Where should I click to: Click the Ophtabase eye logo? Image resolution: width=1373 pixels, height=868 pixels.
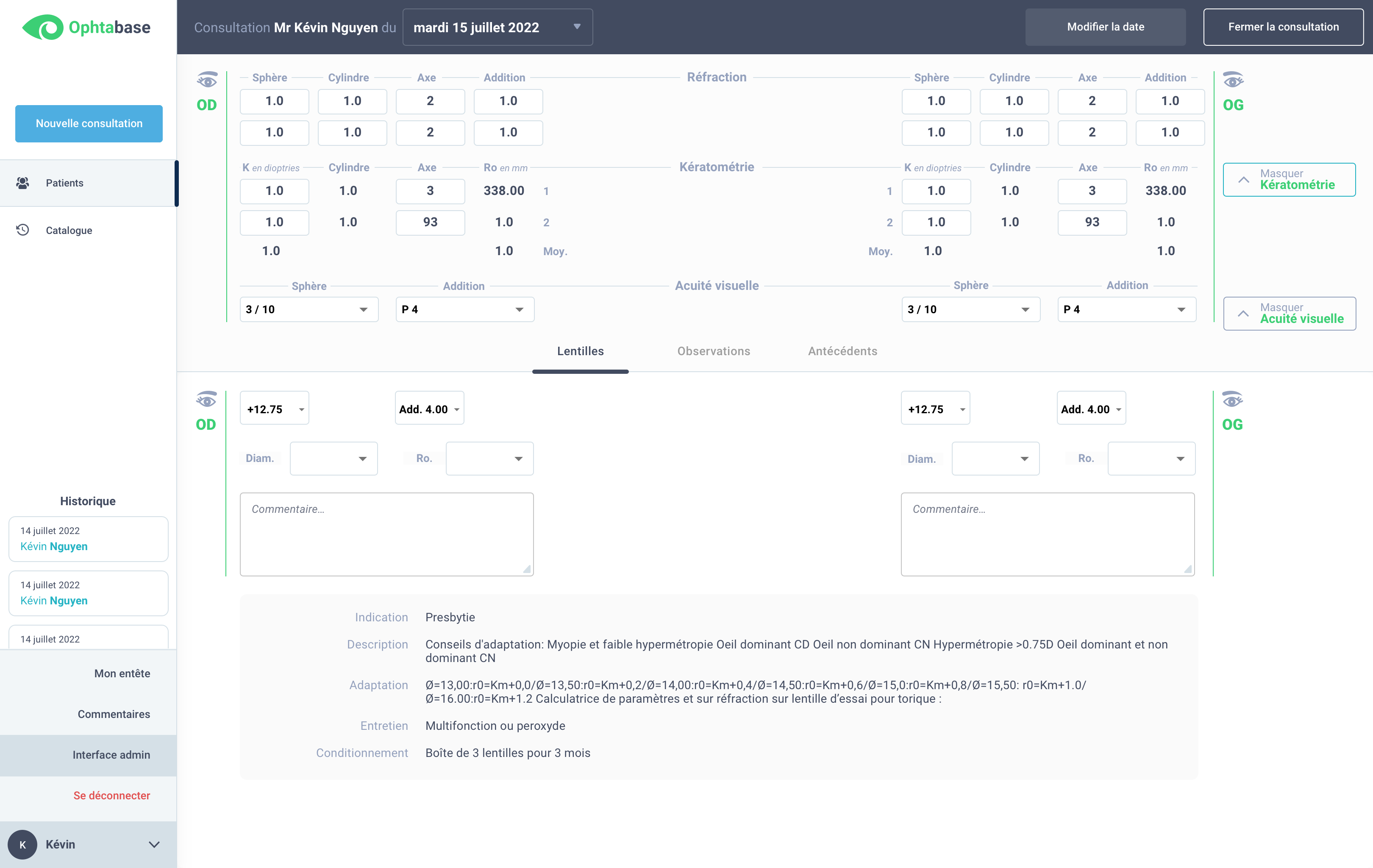43,28
